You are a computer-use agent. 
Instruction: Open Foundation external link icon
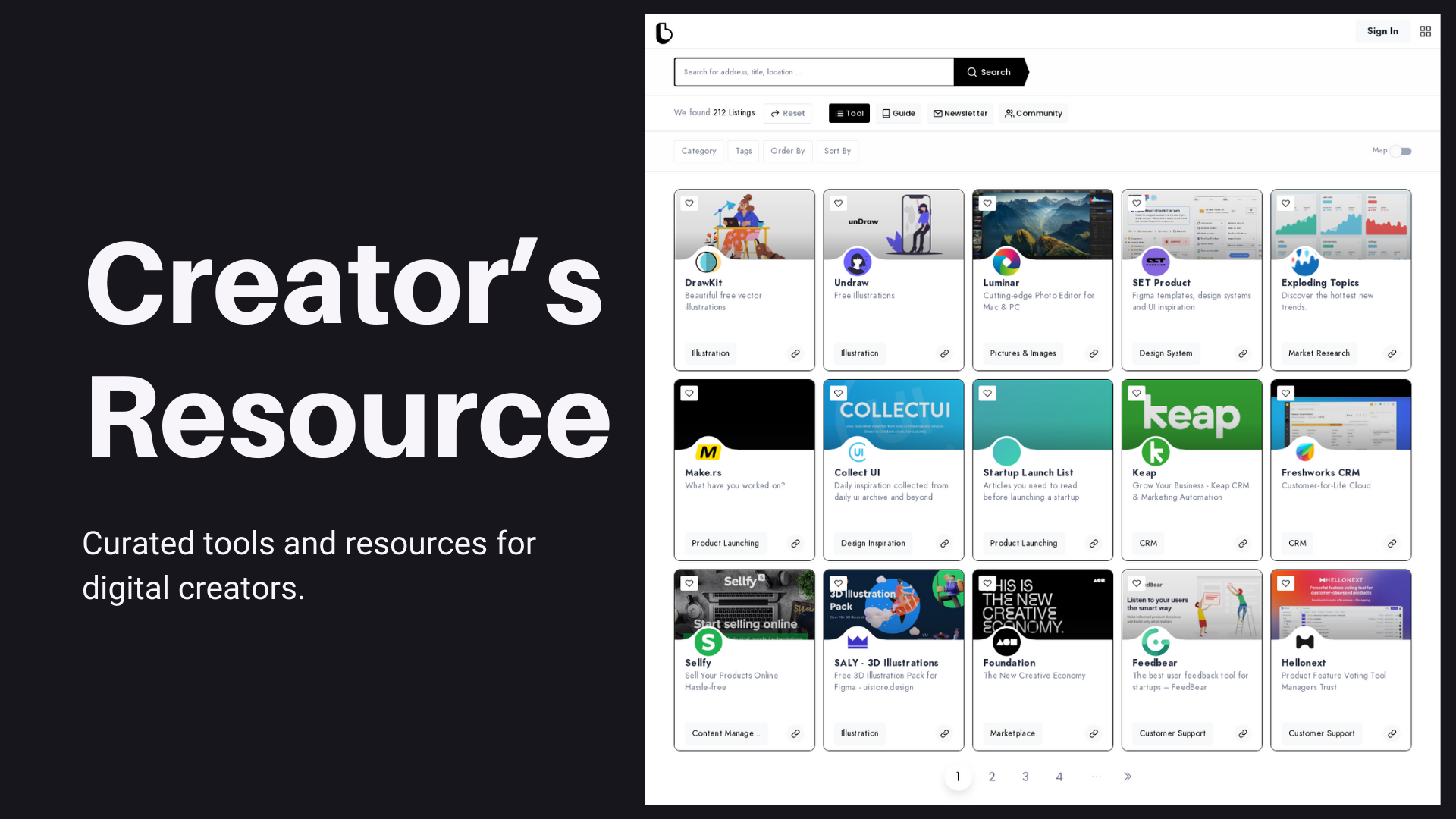(1094, 733)
